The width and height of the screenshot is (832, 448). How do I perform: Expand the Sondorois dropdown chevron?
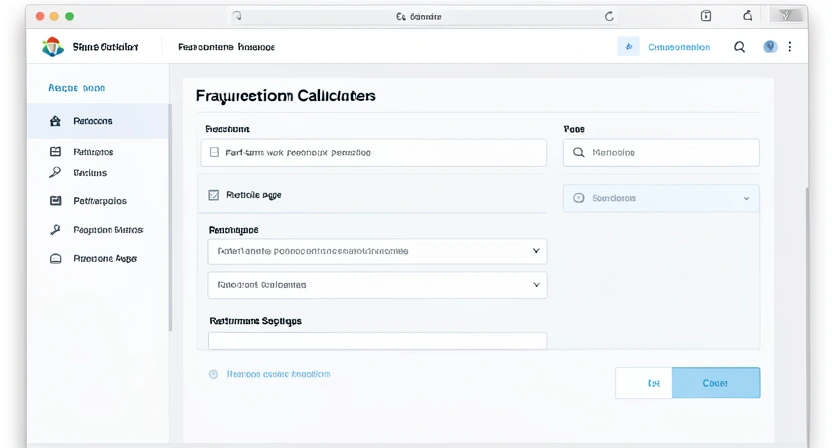[x=747, y=199]
